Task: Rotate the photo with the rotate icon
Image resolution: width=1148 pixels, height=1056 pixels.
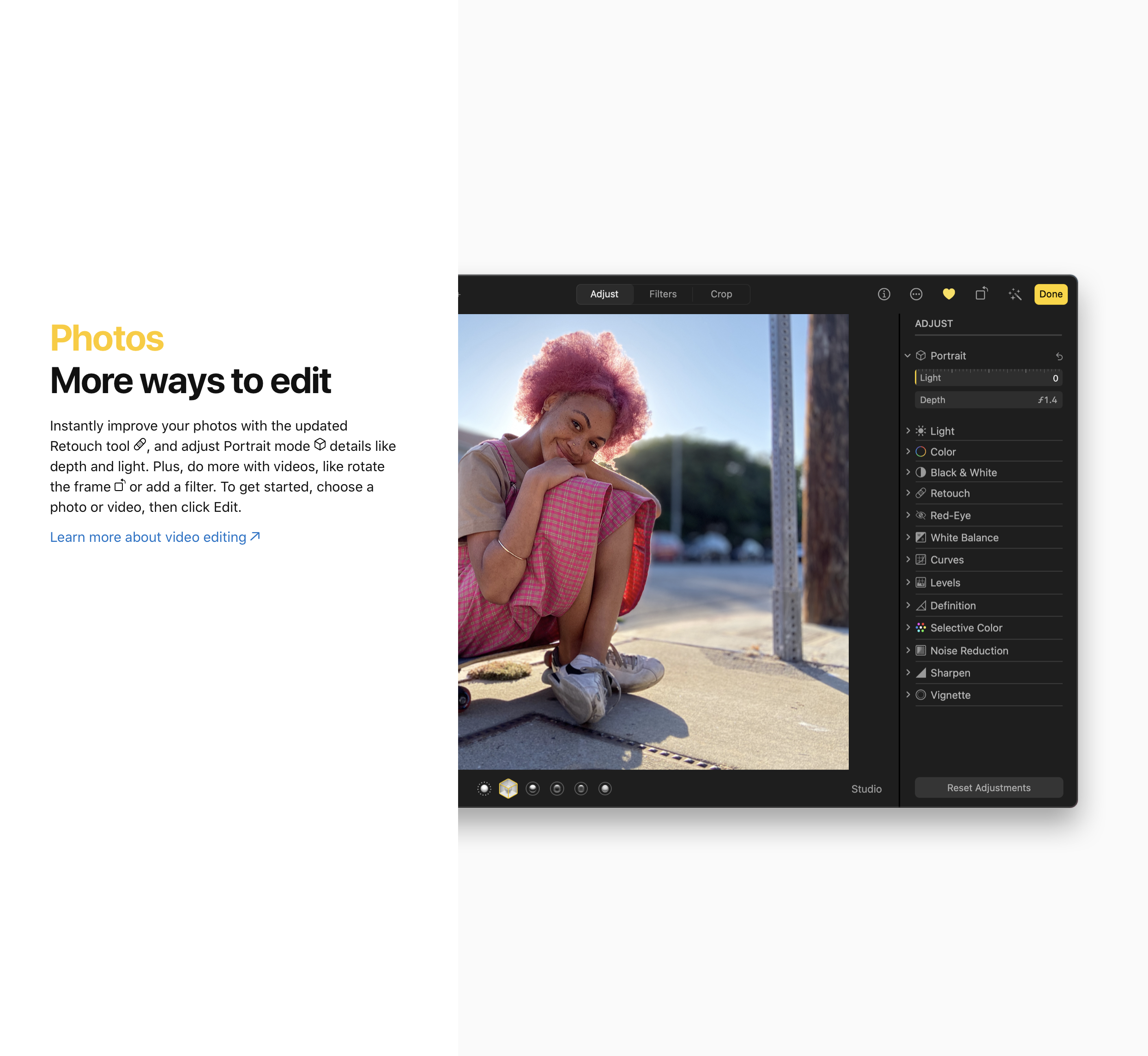Action: [982, 294]
